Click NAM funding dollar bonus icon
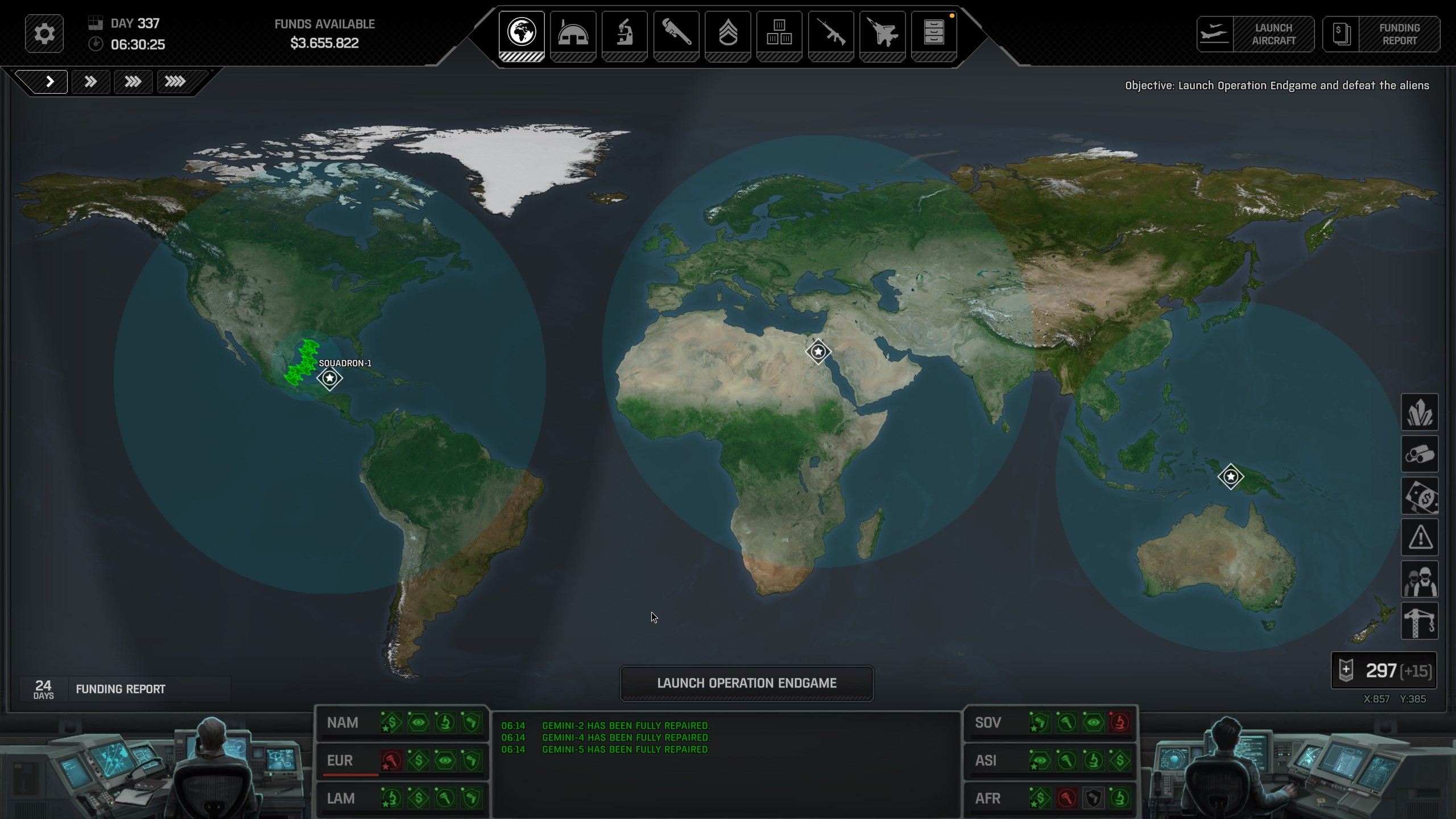The width and height of the screenshot is (1456, 819). 391,723
